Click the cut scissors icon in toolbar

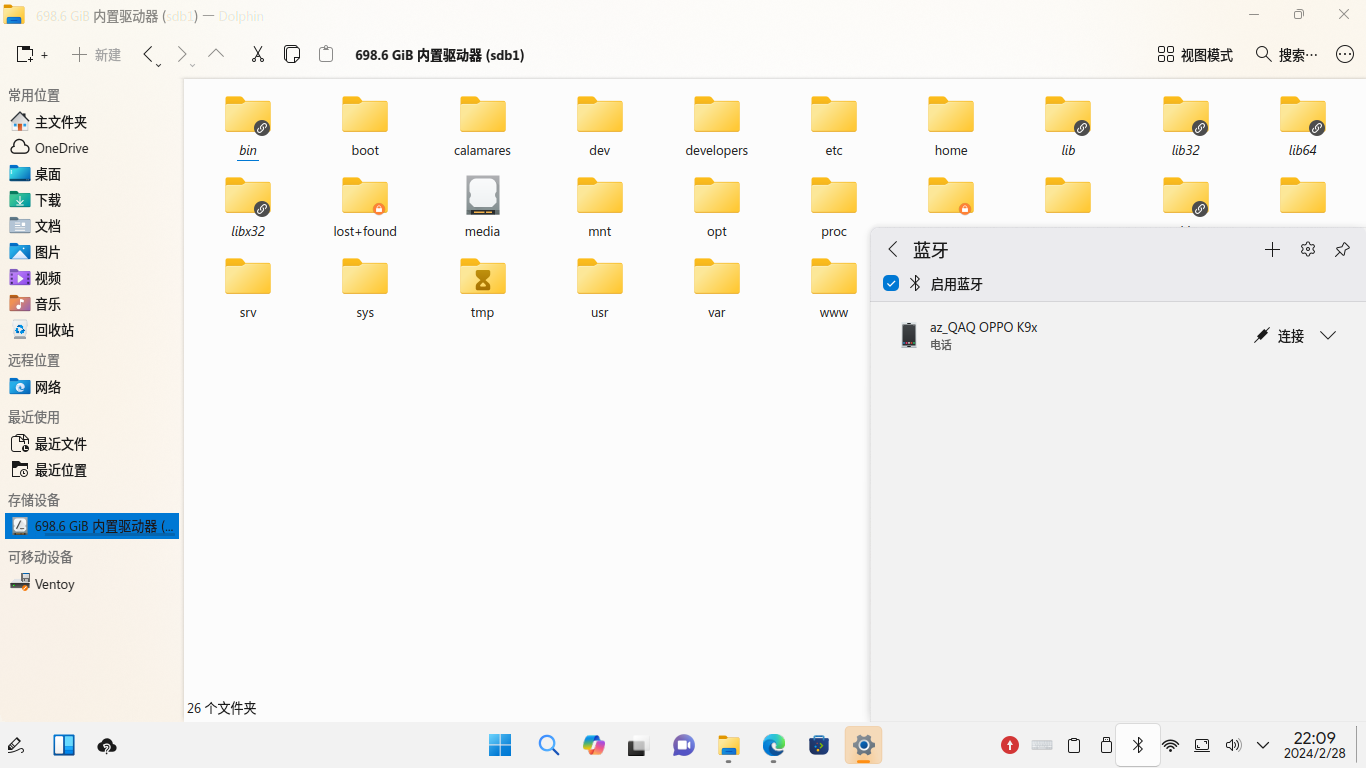tap(257, 55)
